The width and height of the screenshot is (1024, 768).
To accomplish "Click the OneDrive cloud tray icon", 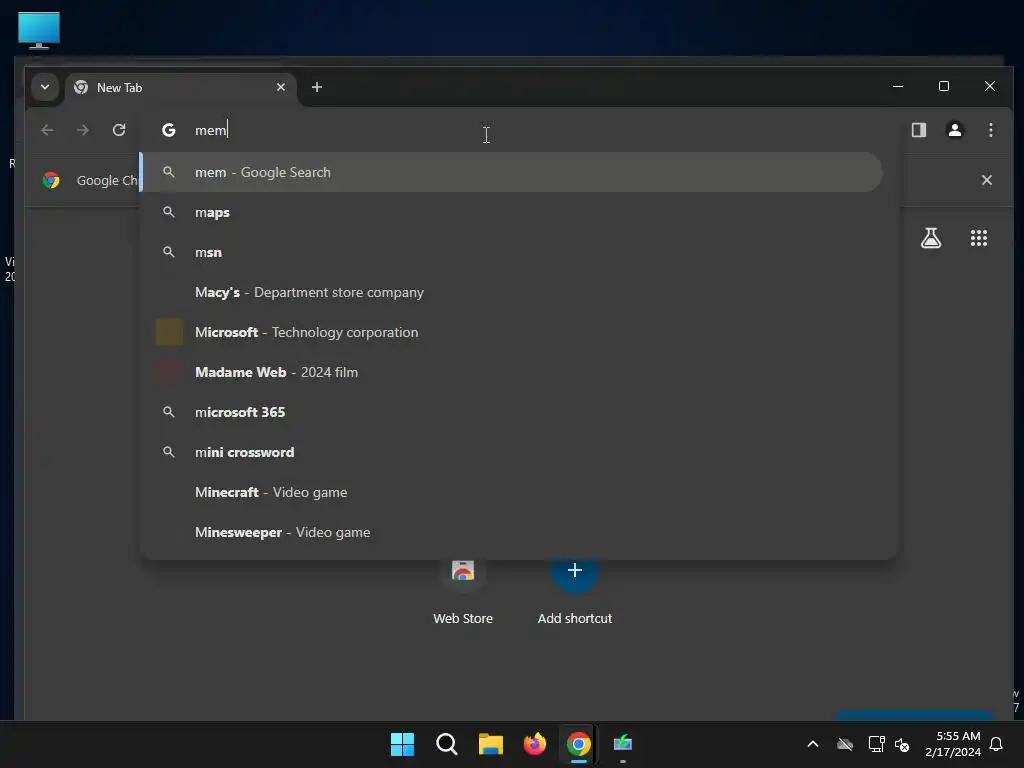I will click(x=845, y=744).
